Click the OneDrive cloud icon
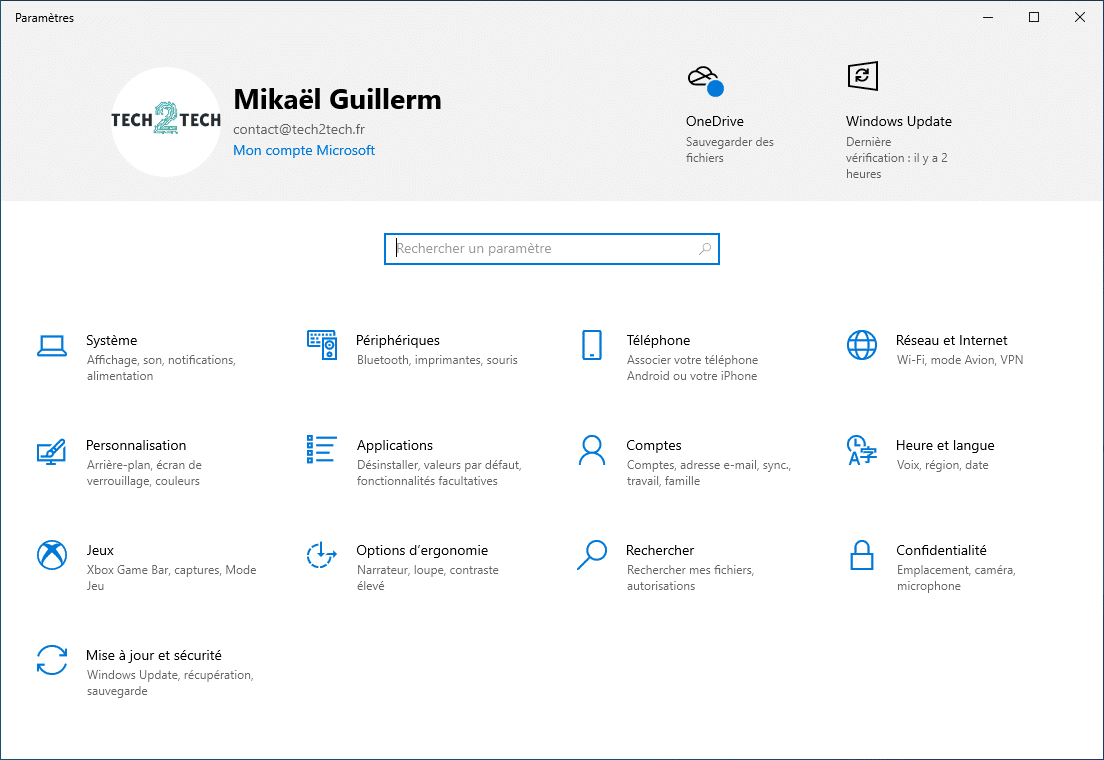This screenshot has width=1104, height=760. [x=705, y=80]
